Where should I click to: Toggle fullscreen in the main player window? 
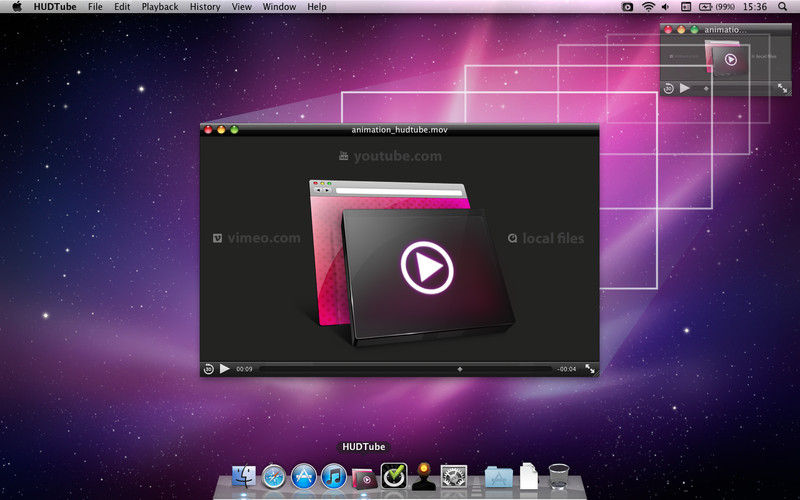590,369
